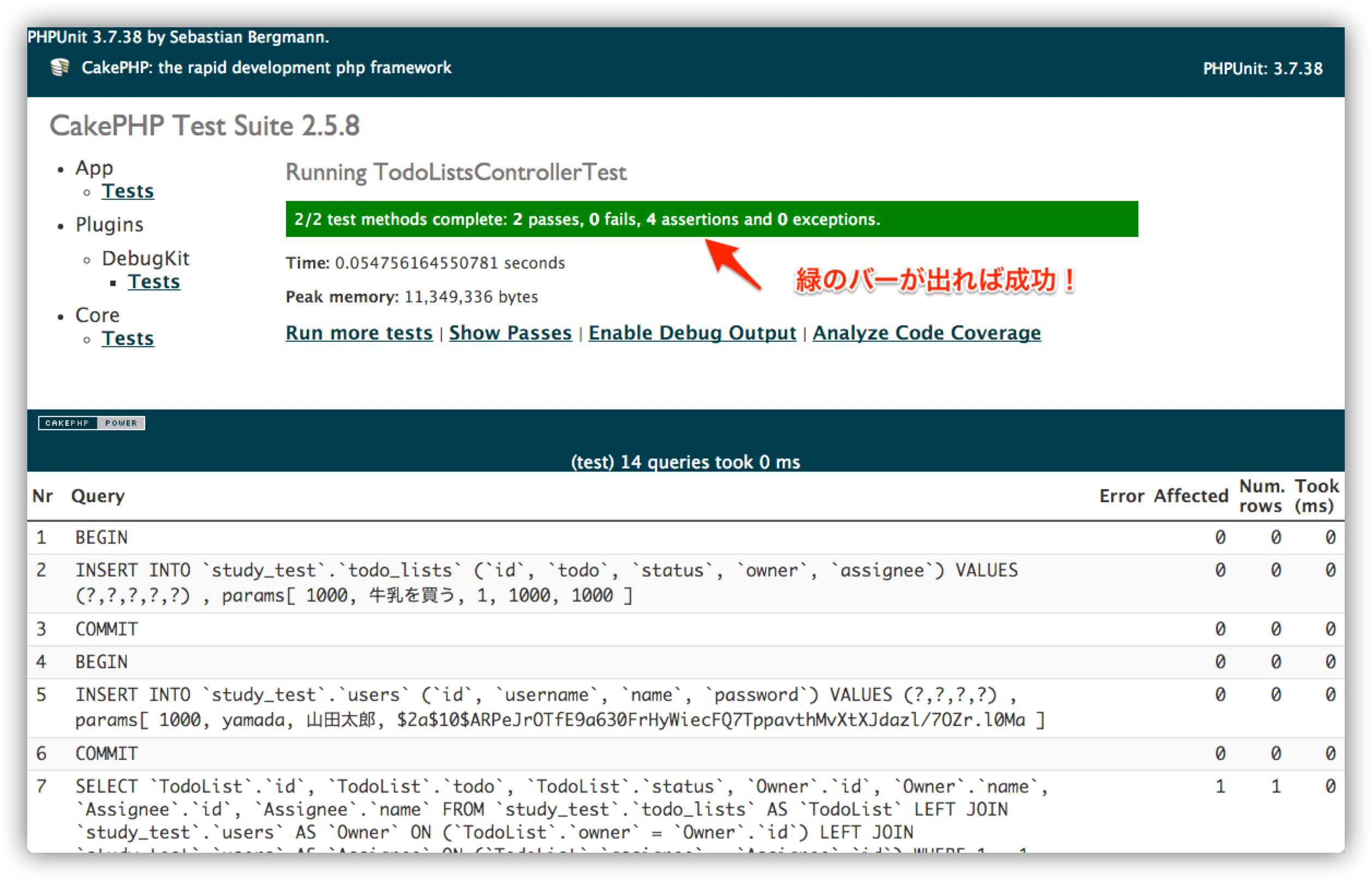Image resolution: width=1372 pixels, height=880 pixels.
Task: Click Show Passes link
Action: 510,332
